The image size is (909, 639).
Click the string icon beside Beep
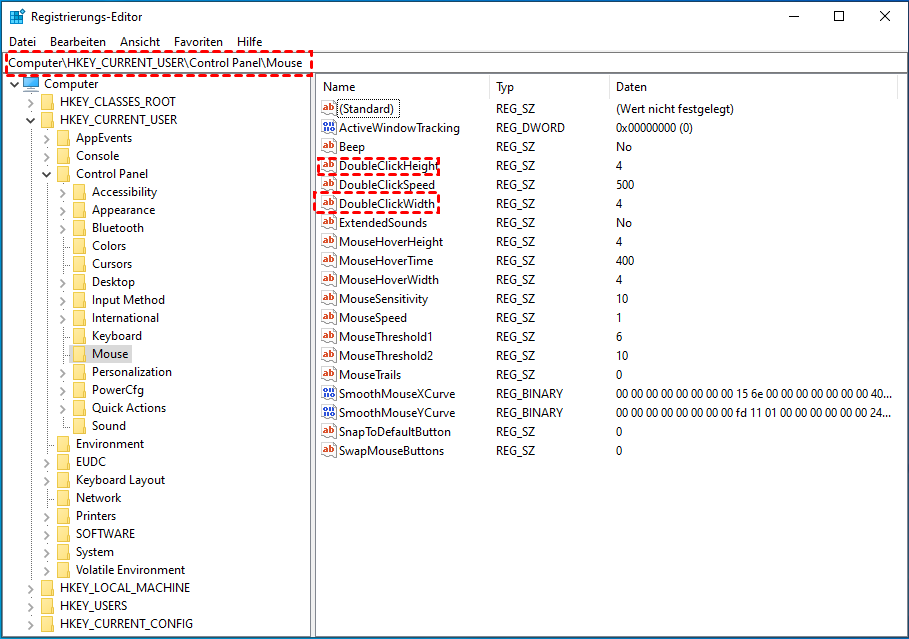[x=329, y=146]
